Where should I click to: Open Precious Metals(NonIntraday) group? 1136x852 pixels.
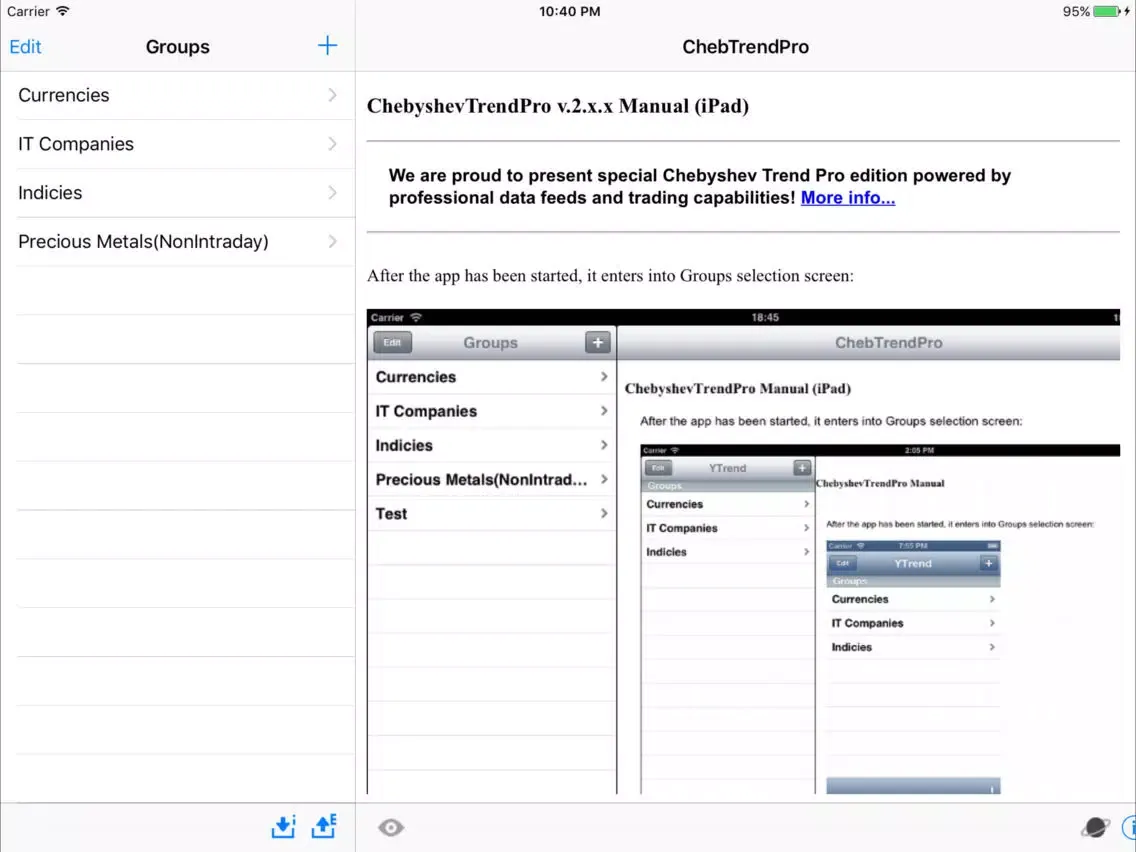[x=178, y=241]
